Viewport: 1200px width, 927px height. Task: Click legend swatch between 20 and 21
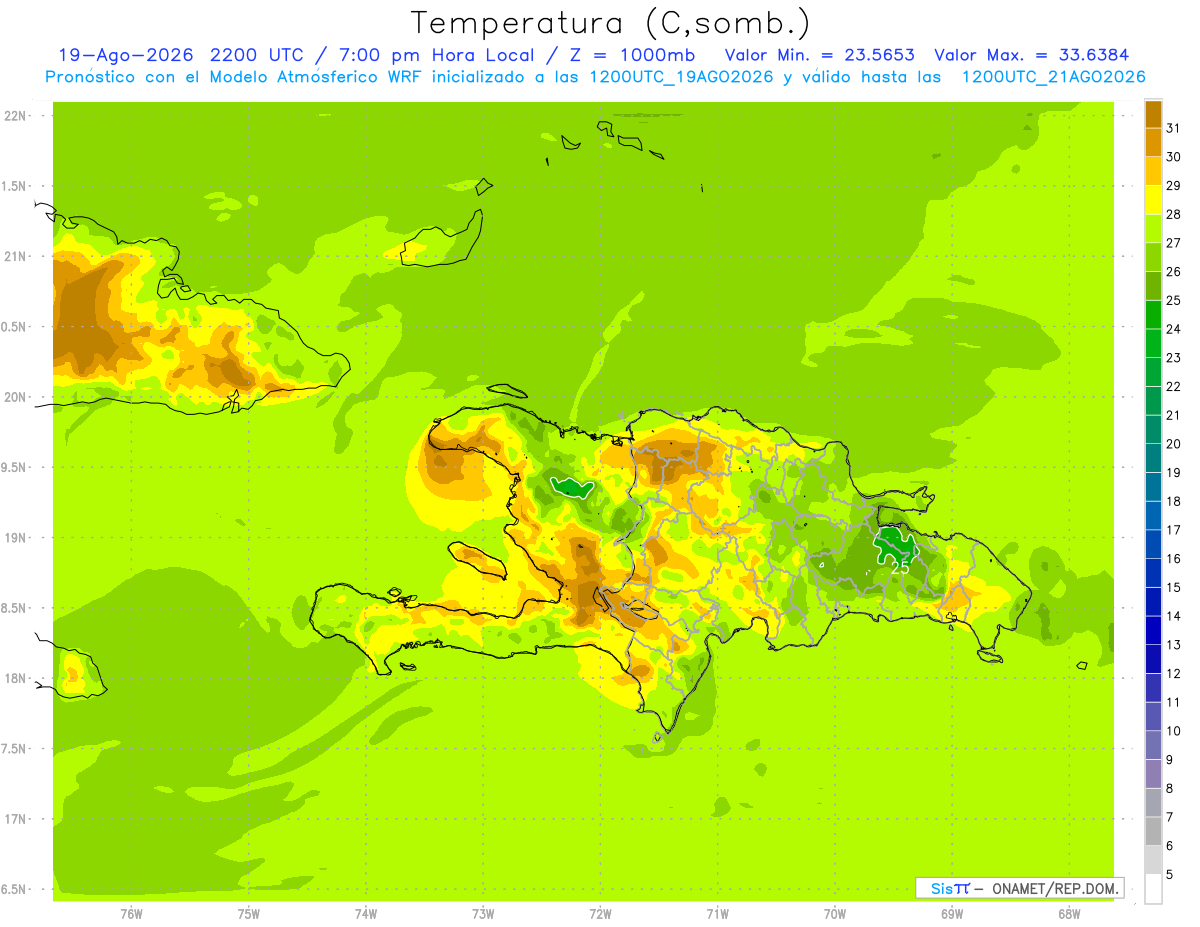tap(1153, 430)
